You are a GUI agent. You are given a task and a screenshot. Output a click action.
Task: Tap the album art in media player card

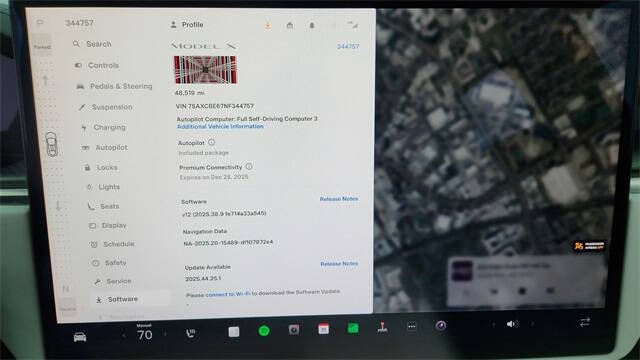pyautogui.click(x=462, y=271)
